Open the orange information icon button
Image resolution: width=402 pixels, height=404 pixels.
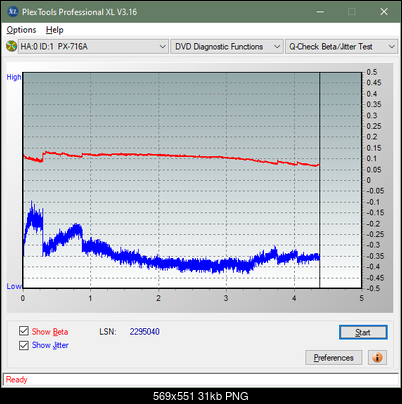(377, 358)
